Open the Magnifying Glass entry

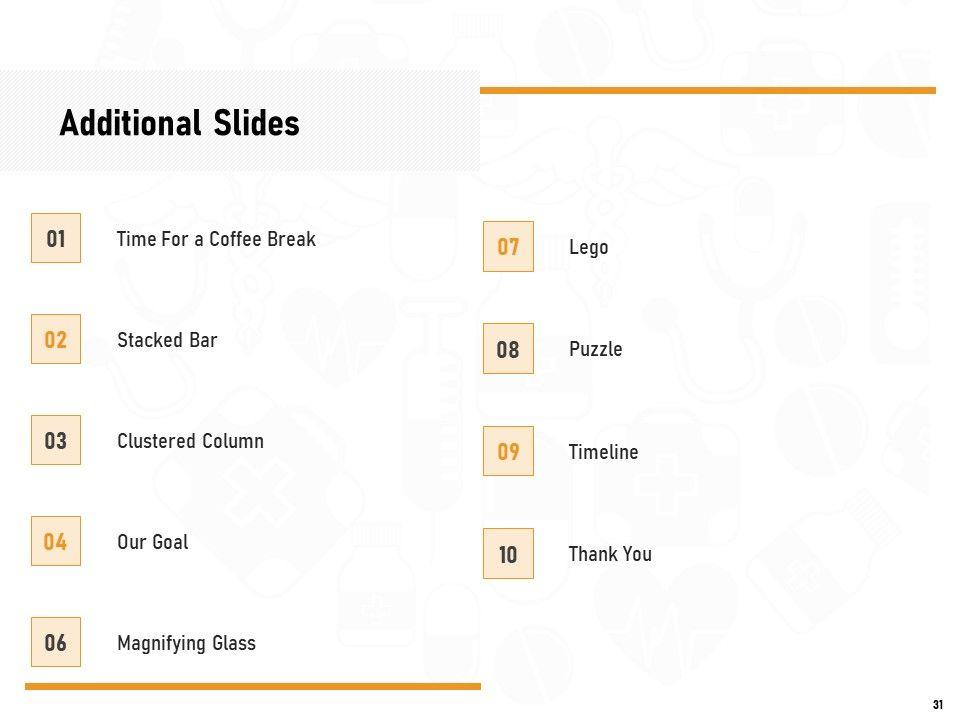(x=186, y=643)
